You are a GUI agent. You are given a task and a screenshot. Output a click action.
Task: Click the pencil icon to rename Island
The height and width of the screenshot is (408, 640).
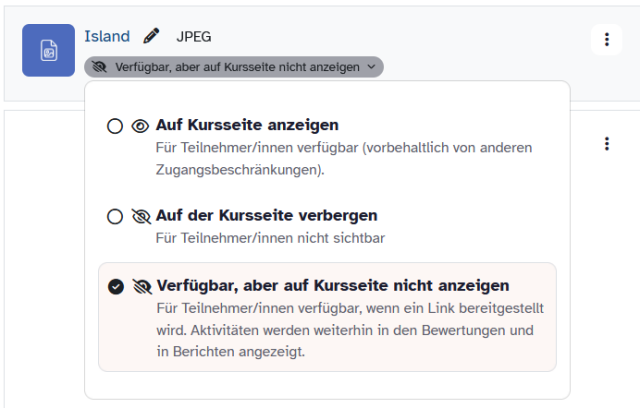[x=151, y=37]
